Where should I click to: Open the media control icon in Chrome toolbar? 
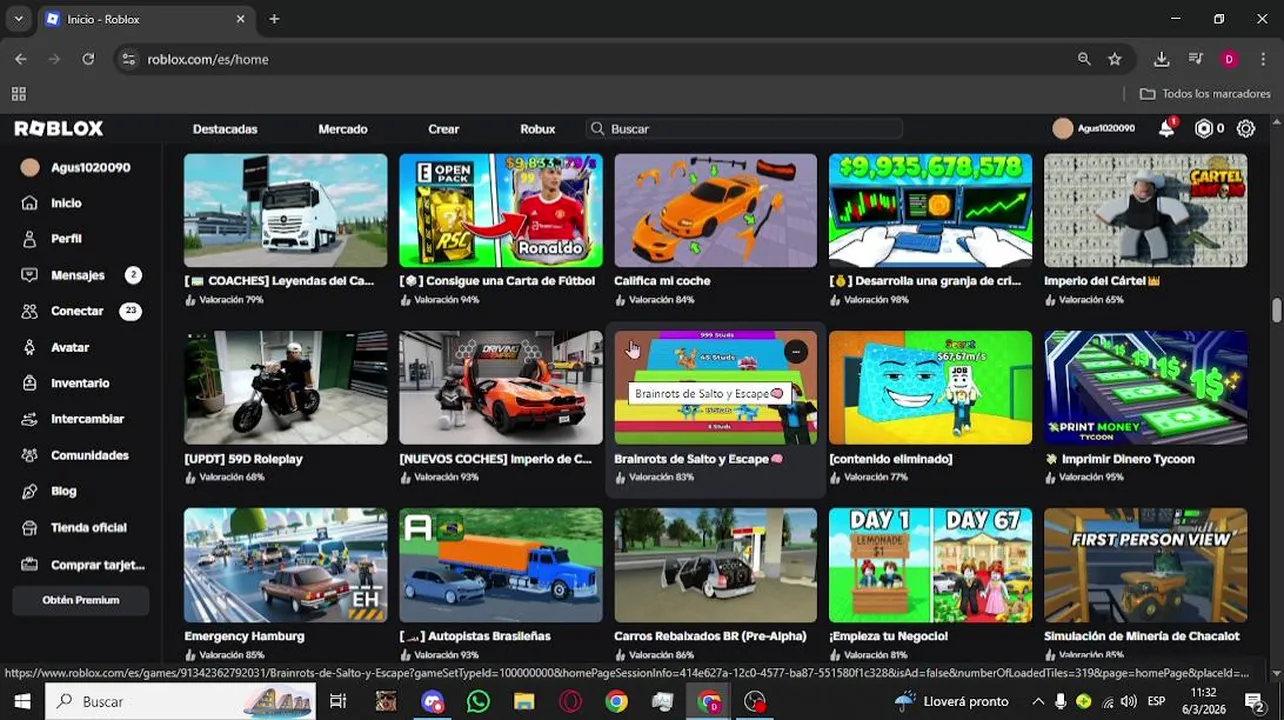coord(1195,59)
